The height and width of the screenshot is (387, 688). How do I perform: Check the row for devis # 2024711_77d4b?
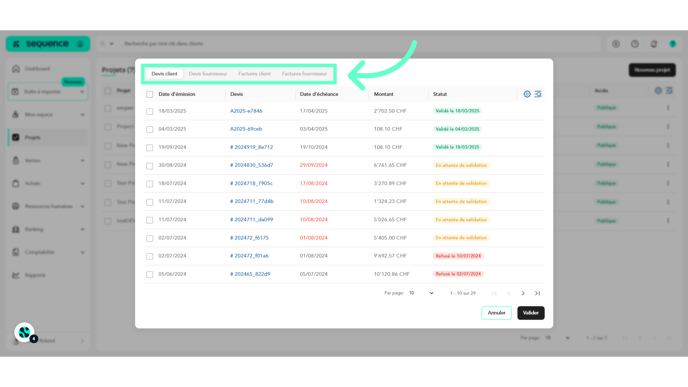click(150, 202)
